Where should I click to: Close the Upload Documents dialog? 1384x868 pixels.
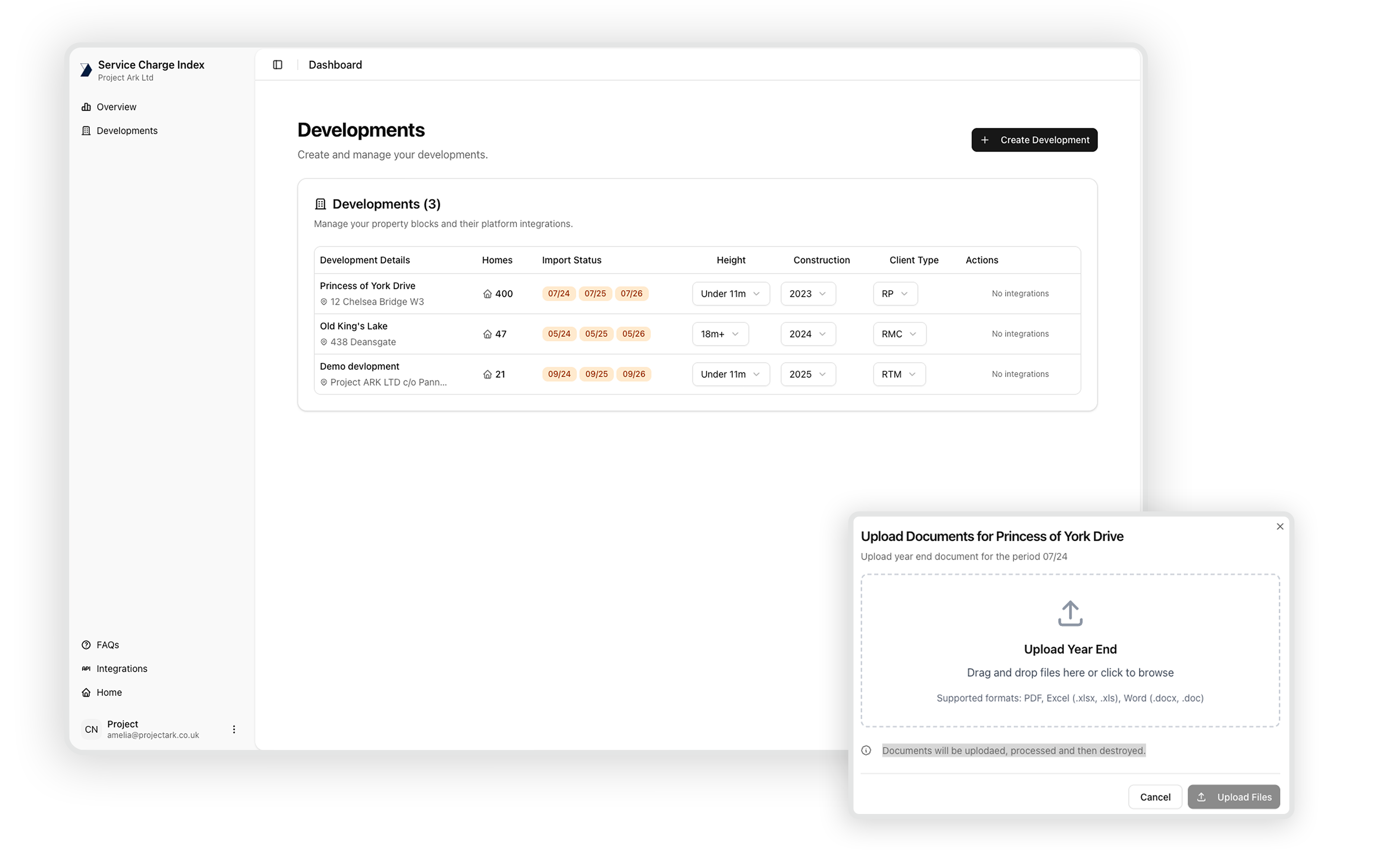pos(1279,527)
